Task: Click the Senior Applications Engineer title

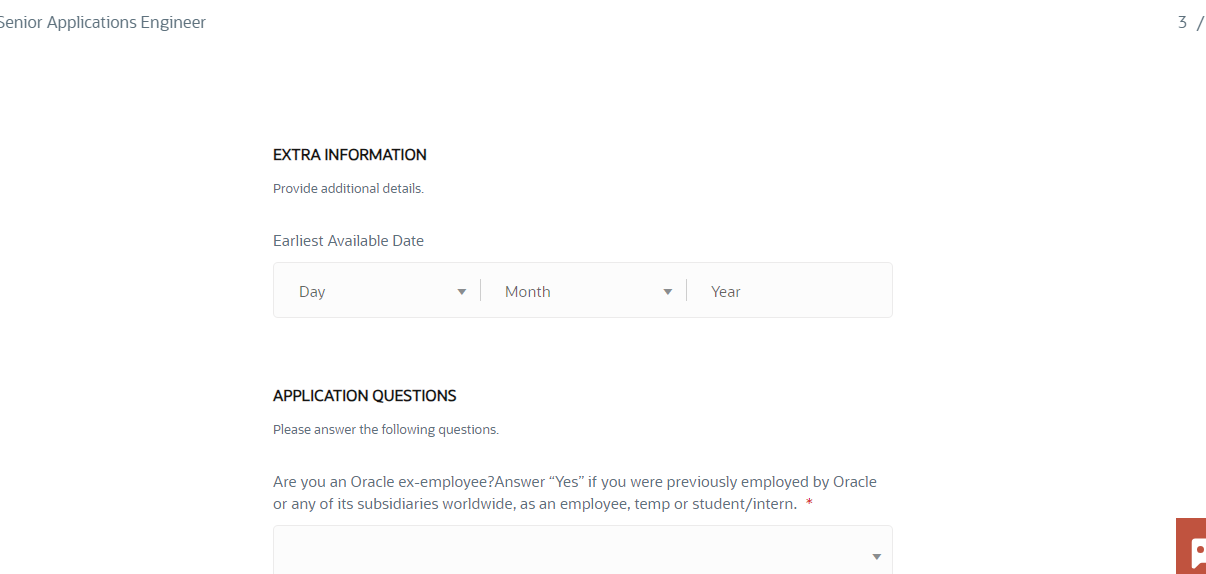Action: click(x=103, y=22)
